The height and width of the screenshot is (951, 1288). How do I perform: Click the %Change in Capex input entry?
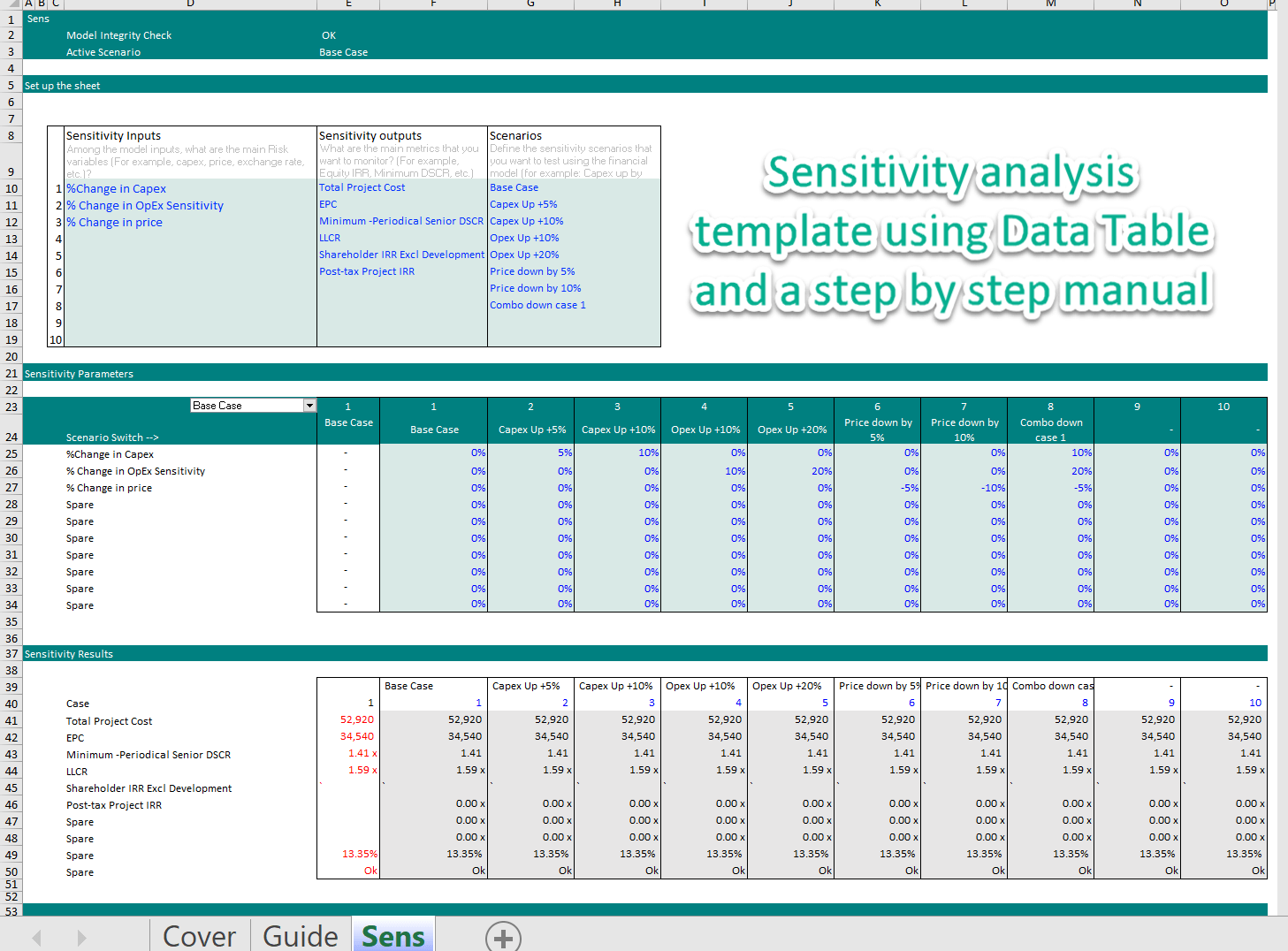(x=116, y=188)
